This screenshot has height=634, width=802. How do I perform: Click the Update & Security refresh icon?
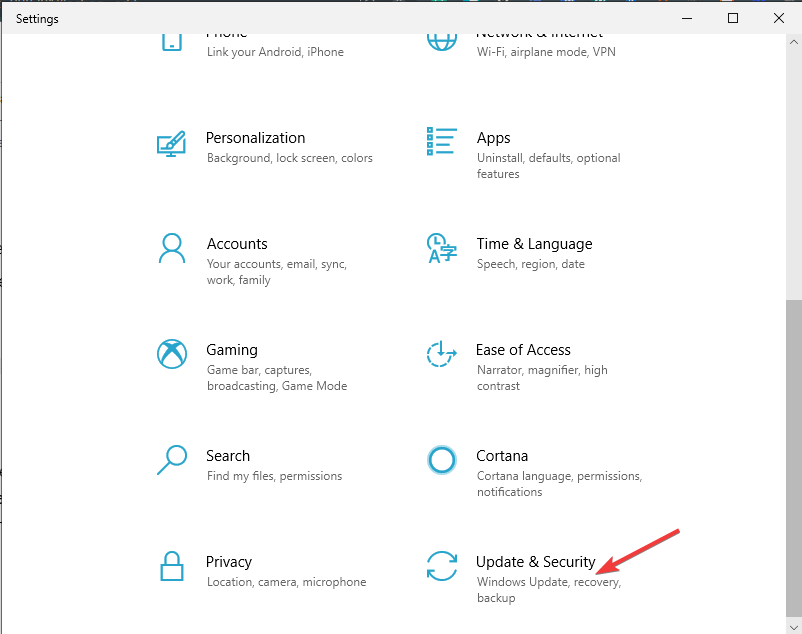pyautogui.click(x=442, y=566)
